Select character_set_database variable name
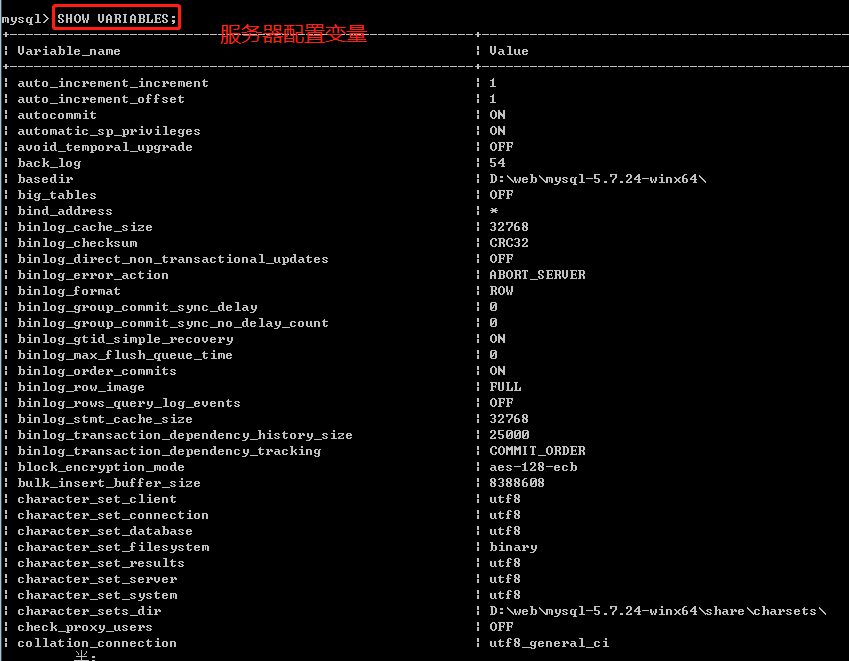Viewport: 849px width, 661px height. pyautogui.click(x=105, y=531)
